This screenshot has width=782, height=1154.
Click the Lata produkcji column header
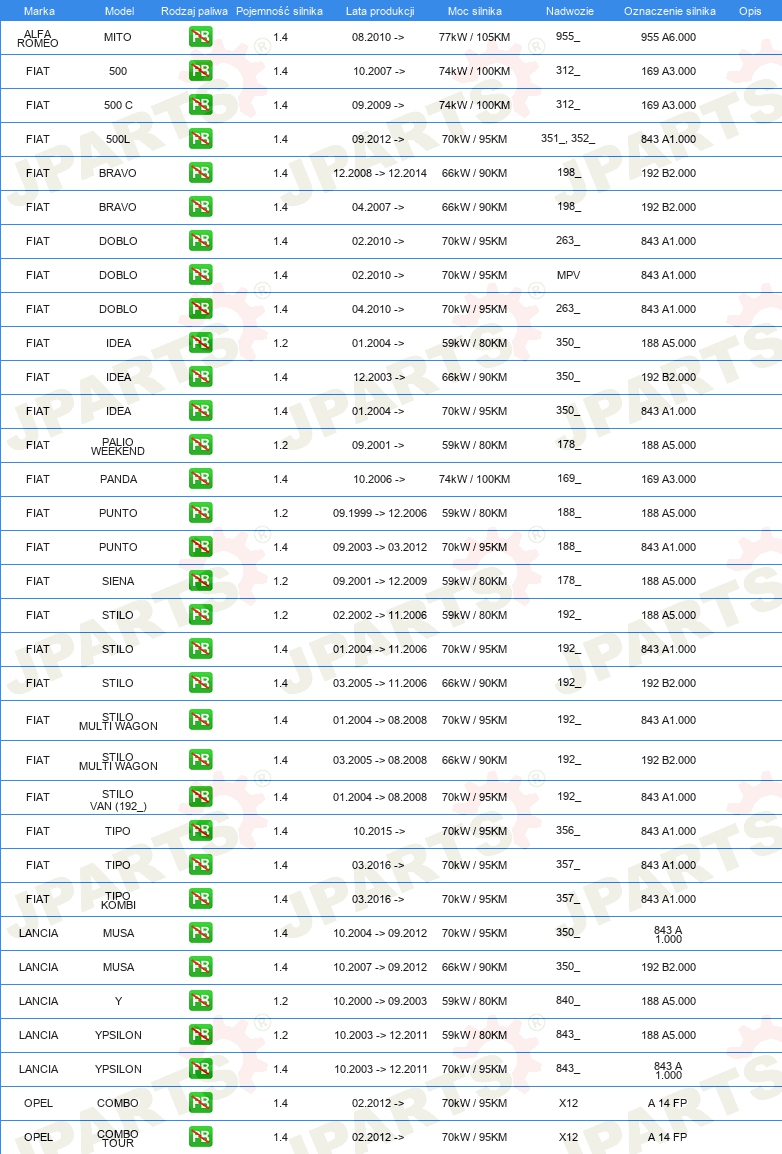click(x=380, y=11)
